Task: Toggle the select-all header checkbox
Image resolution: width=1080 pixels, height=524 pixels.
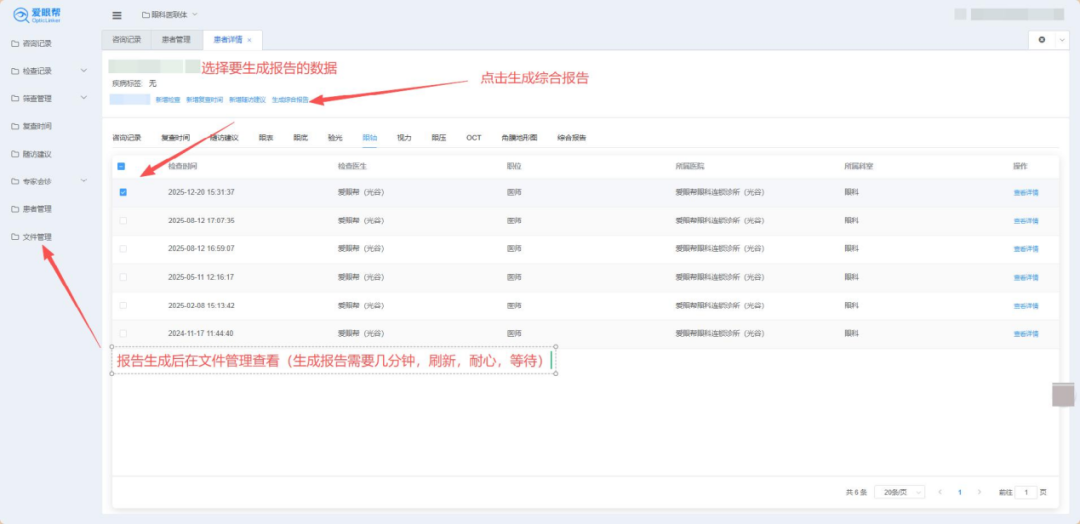Action: pos(122,166)
